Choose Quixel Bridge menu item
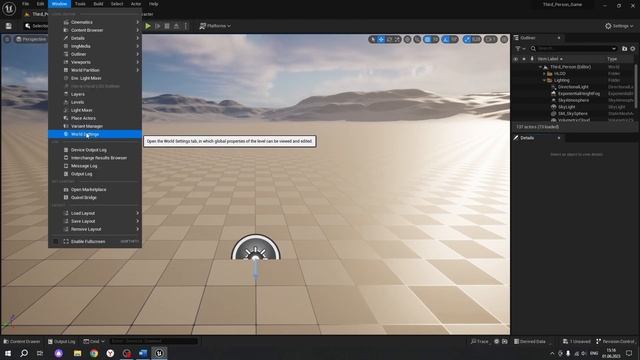Viewport: 640px width, 360px height. point(95,198)
